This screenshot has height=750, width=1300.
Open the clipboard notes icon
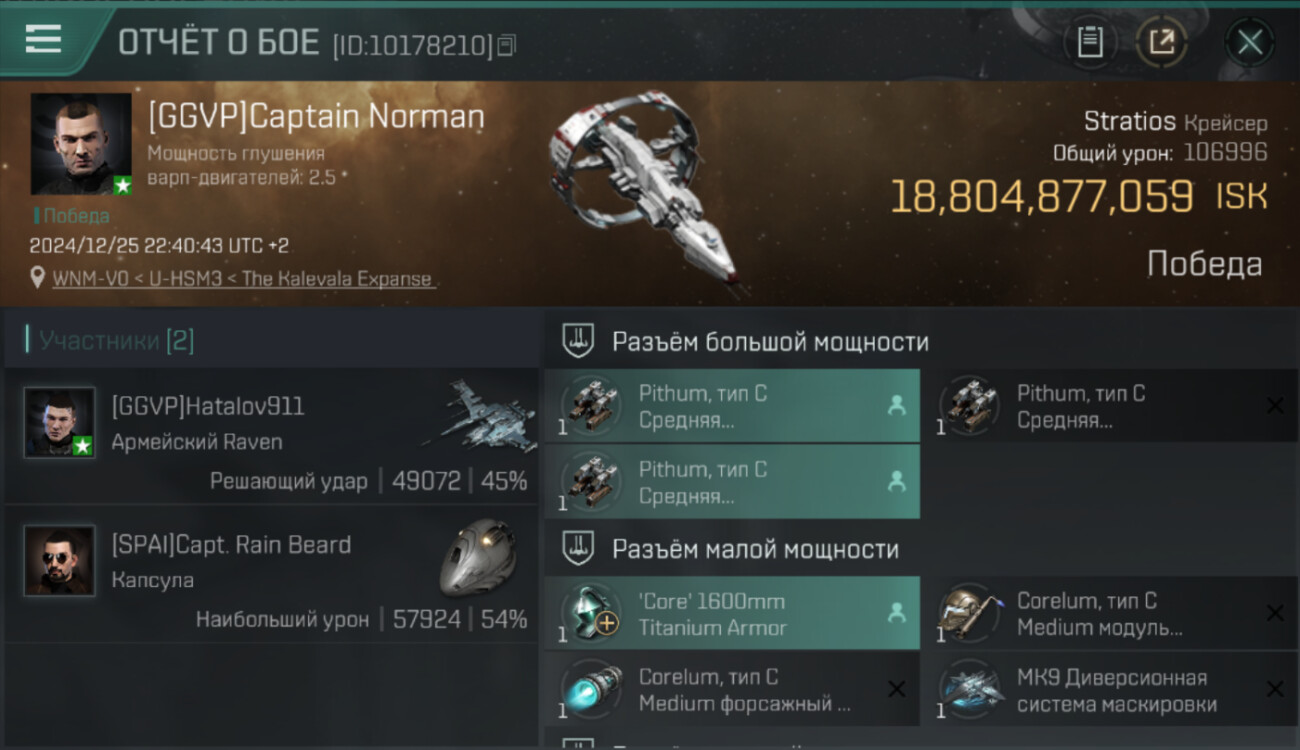coord(1090,42)
